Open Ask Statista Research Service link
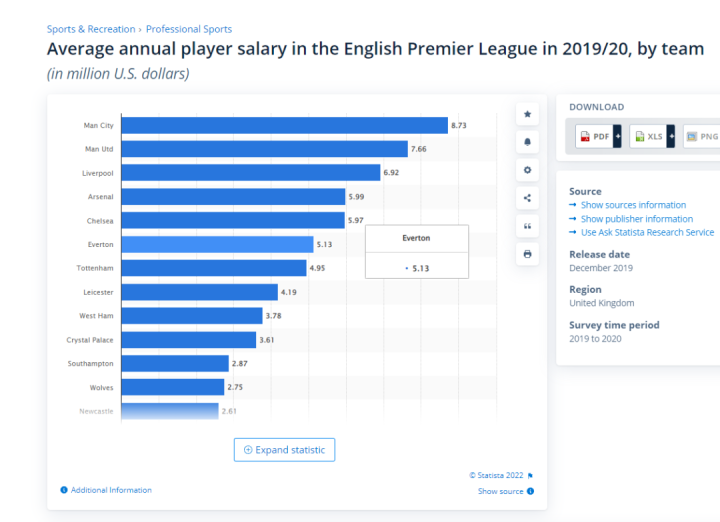The height and width of the screenshot is (522, 720). pyautogui.click(x=647, y=232)
